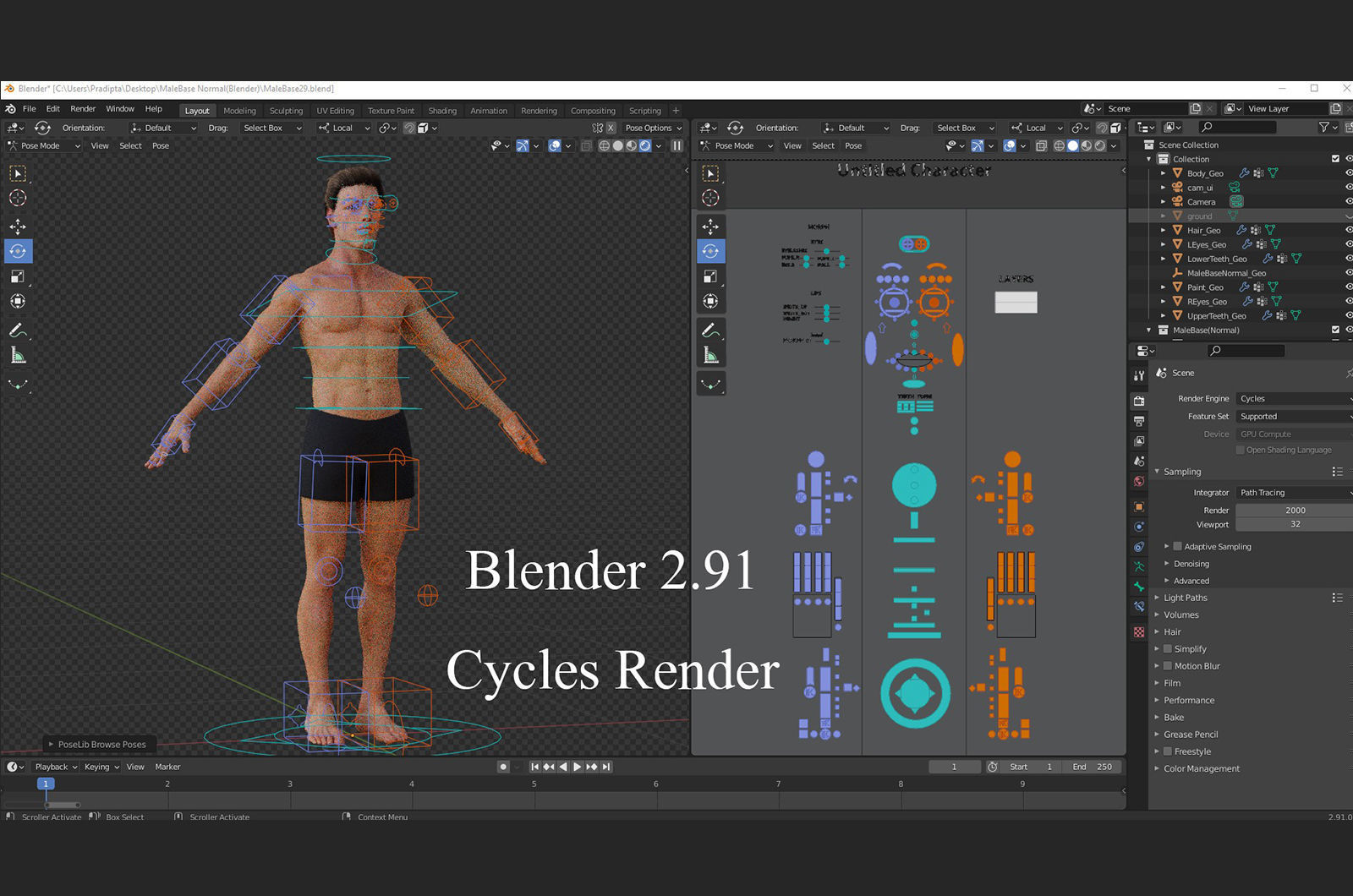Screen dimensions: 1353x896
Task: Open the Keying popover in timeline
Action: pyautogui.click(x=101, y=767)
